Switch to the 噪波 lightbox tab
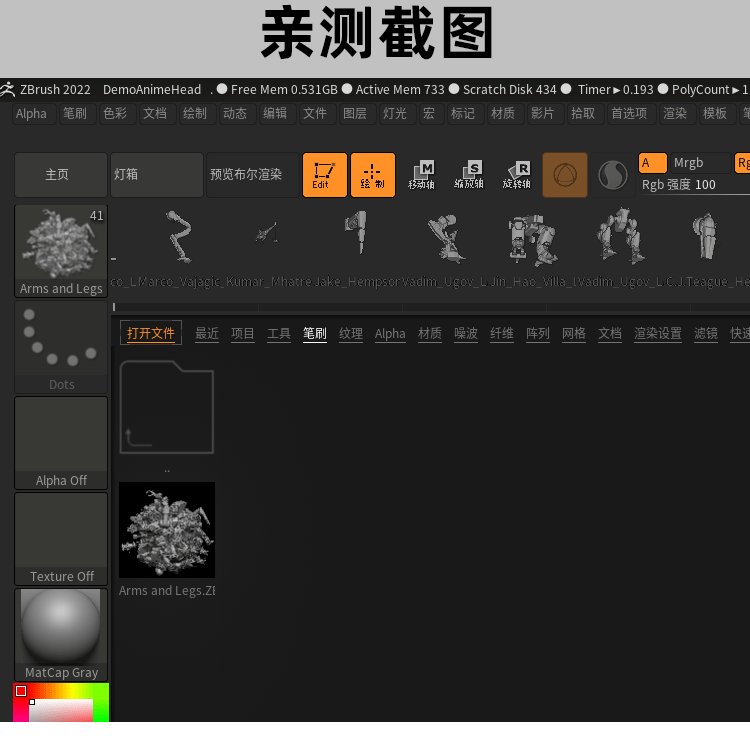The height and width of the screenshot is (736, 750). tap(466, 333)
